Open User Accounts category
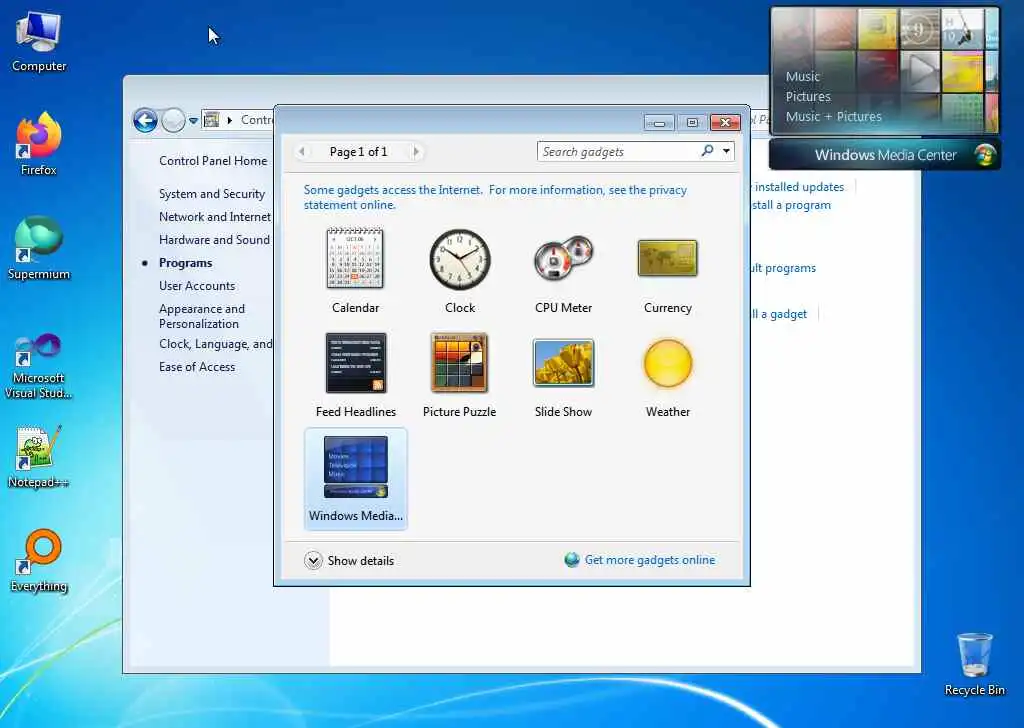The height and width of the screenshot is (728, 1024). pyautogui.click(x=197, y=285)
